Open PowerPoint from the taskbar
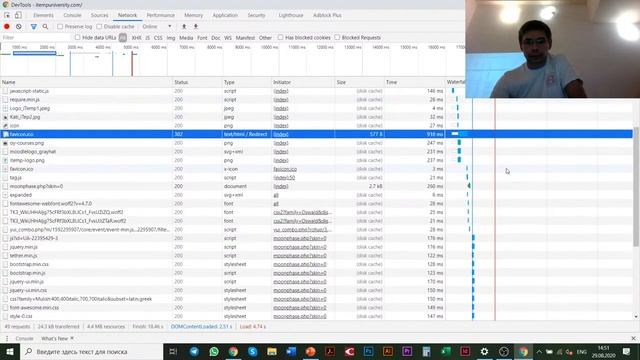 311,351
